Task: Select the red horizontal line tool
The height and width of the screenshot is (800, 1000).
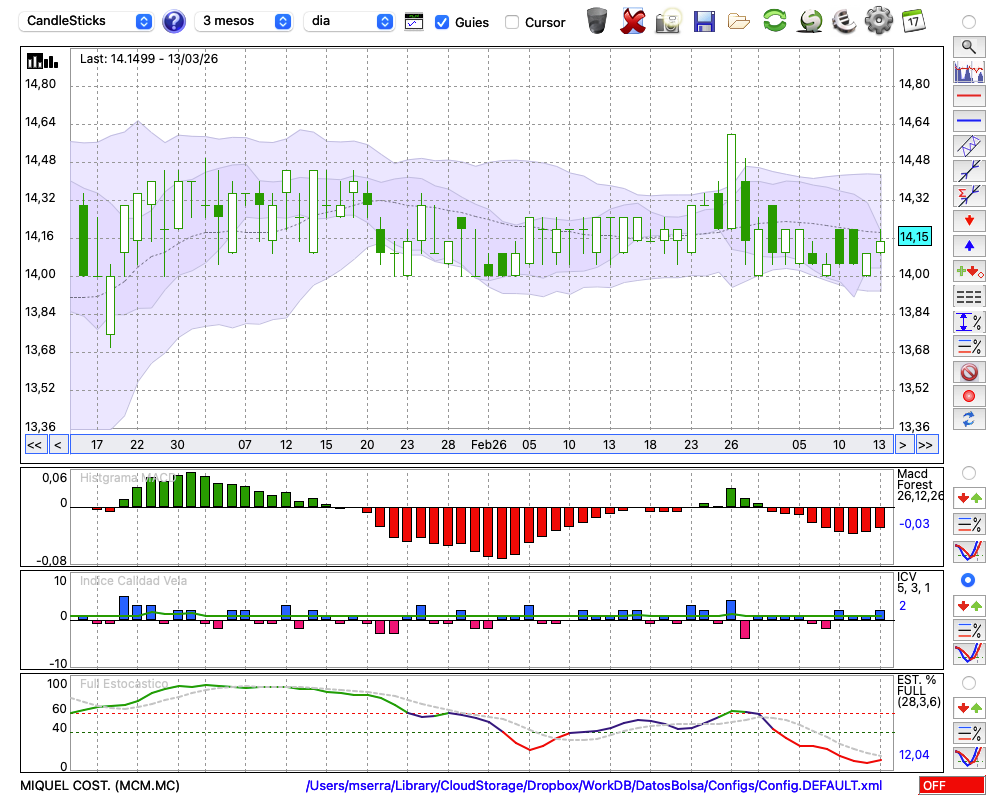Action: 968,97
